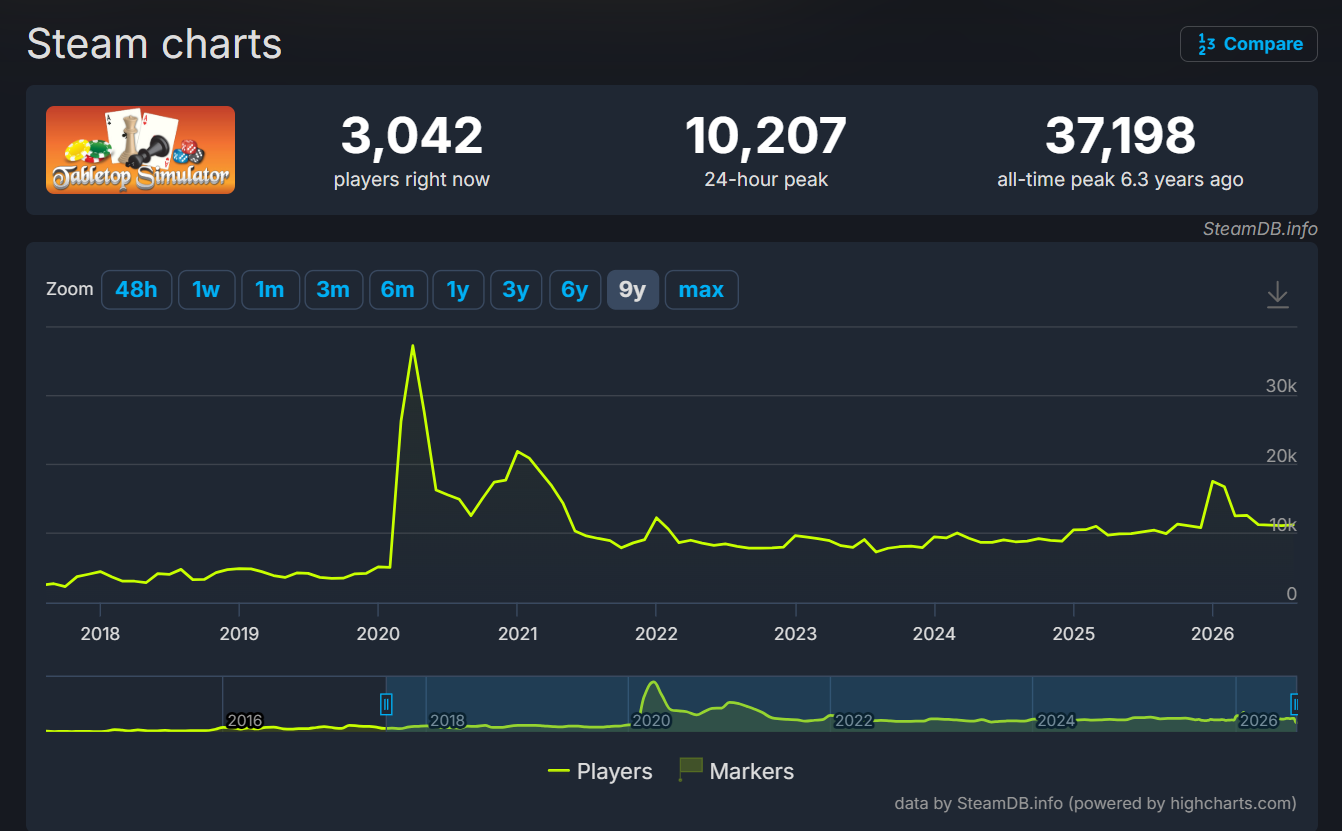The image size is (1342, 831).
Task: Click the 2020 x-axis label
Action: (378, 633)
